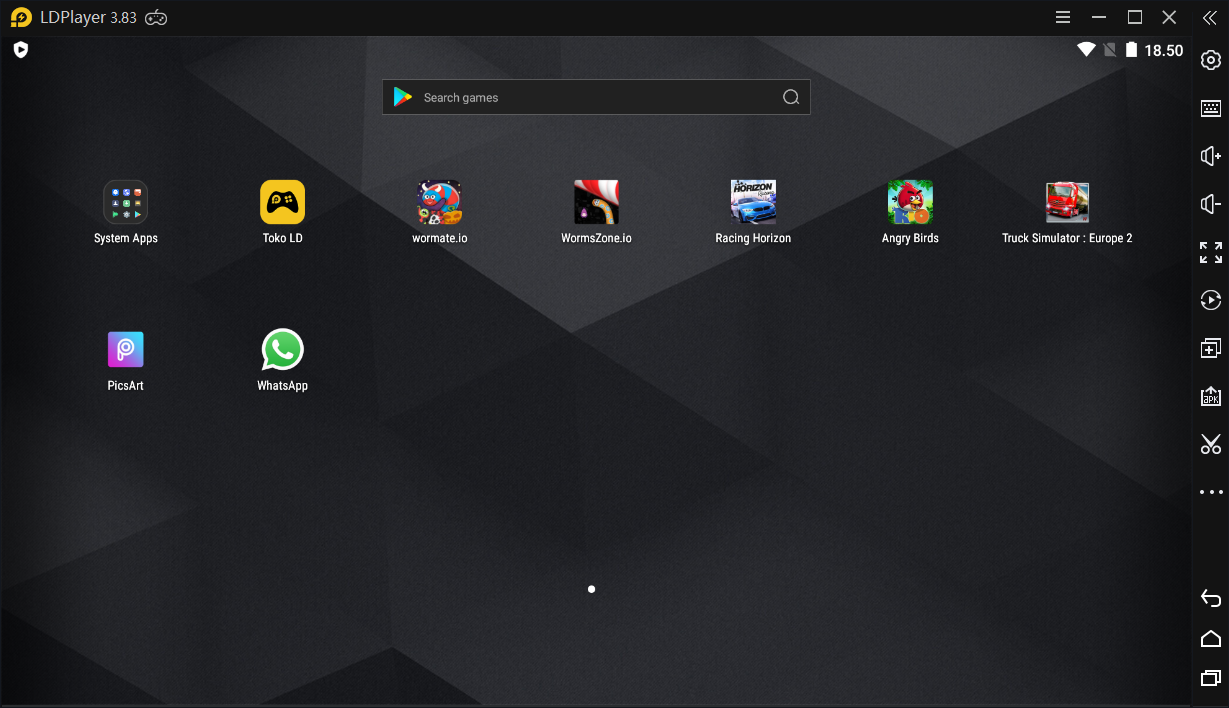Open LDPlayer settings gear in sidebar
The image size is (1229, 708).
pyautogui.click(x=1211, y=60)
